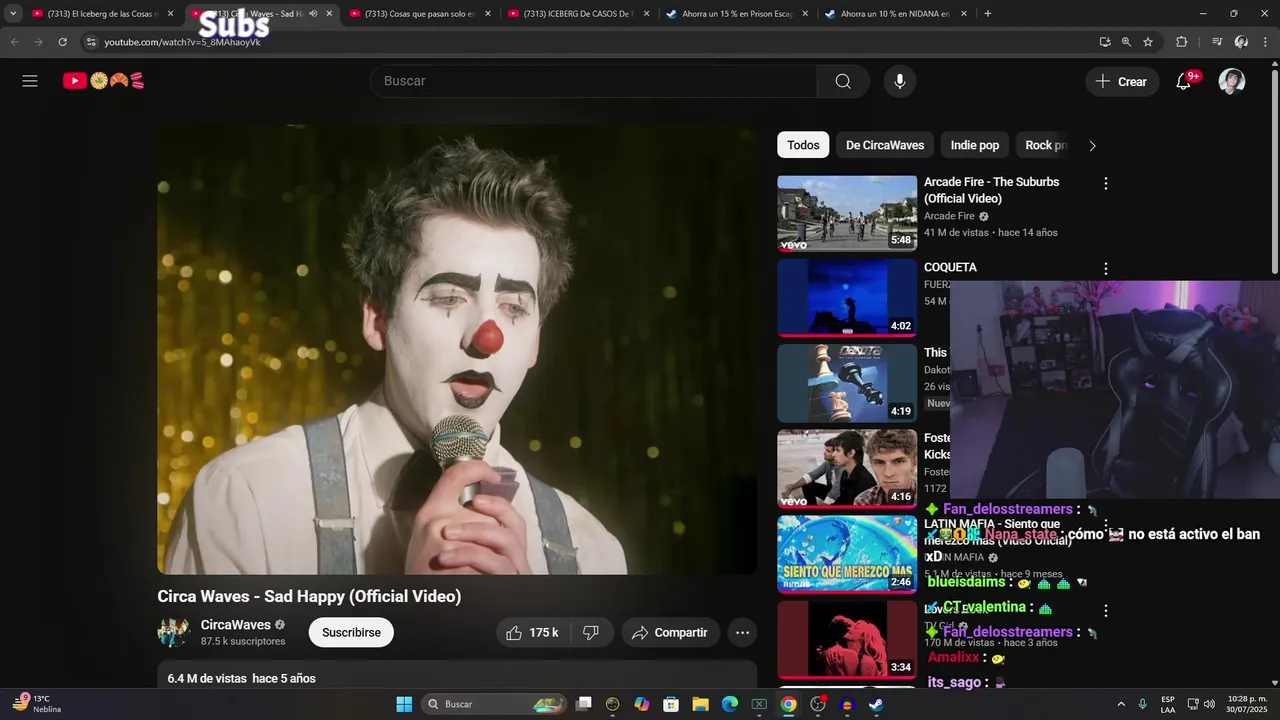Bookmark this page with star icon
This screenshot has height=720, width=1280.
click(1148, 42)
